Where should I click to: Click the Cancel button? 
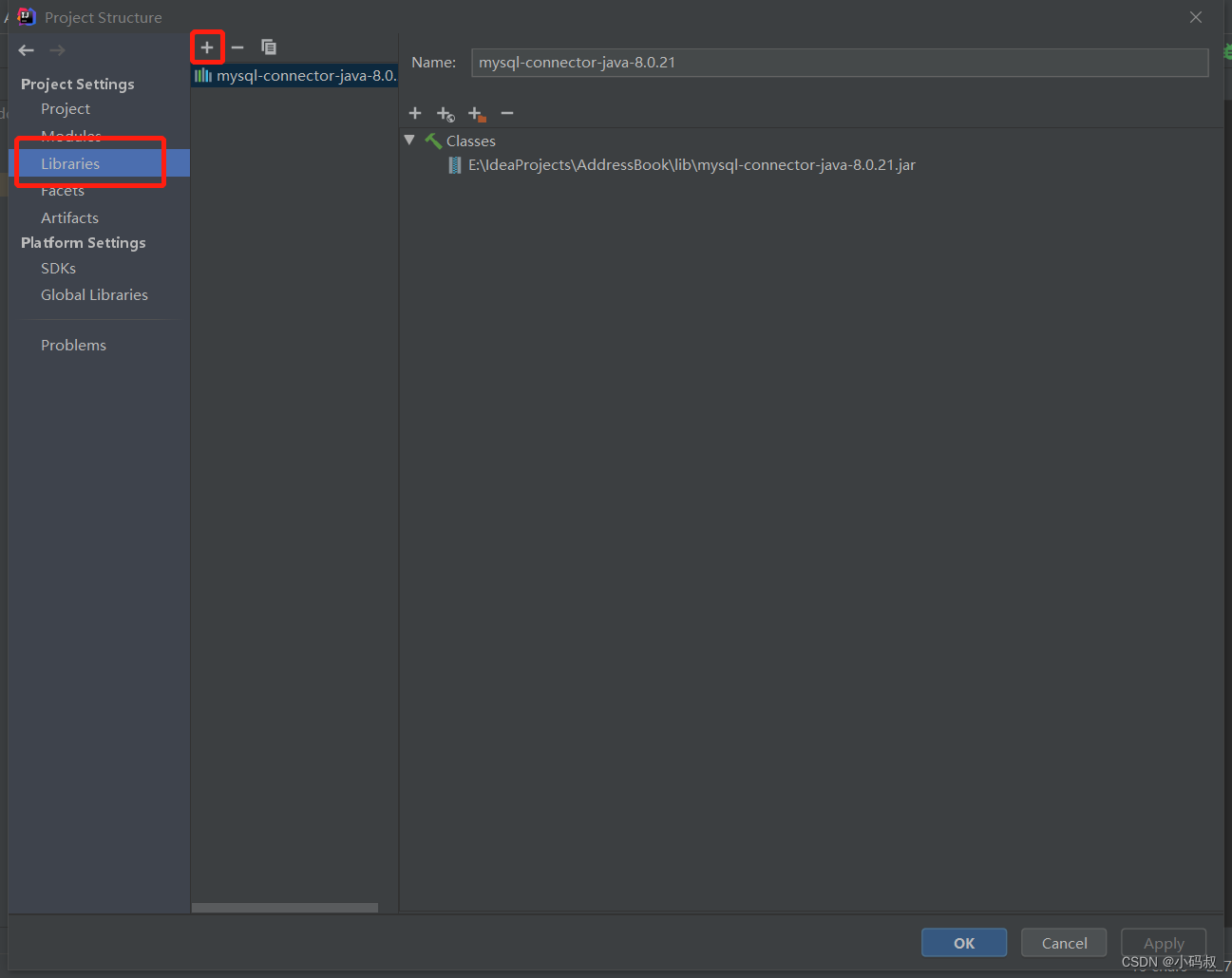point(1064,943)
